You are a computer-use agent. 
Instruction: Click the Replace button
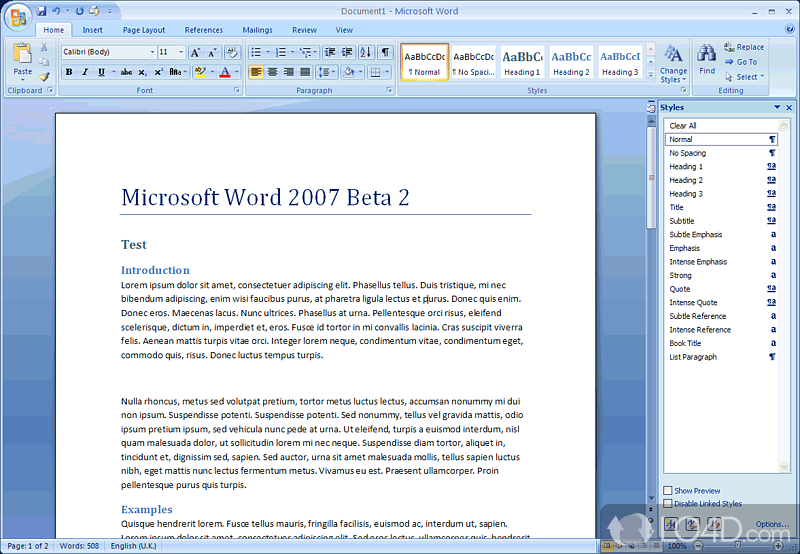tap(744, 47)
